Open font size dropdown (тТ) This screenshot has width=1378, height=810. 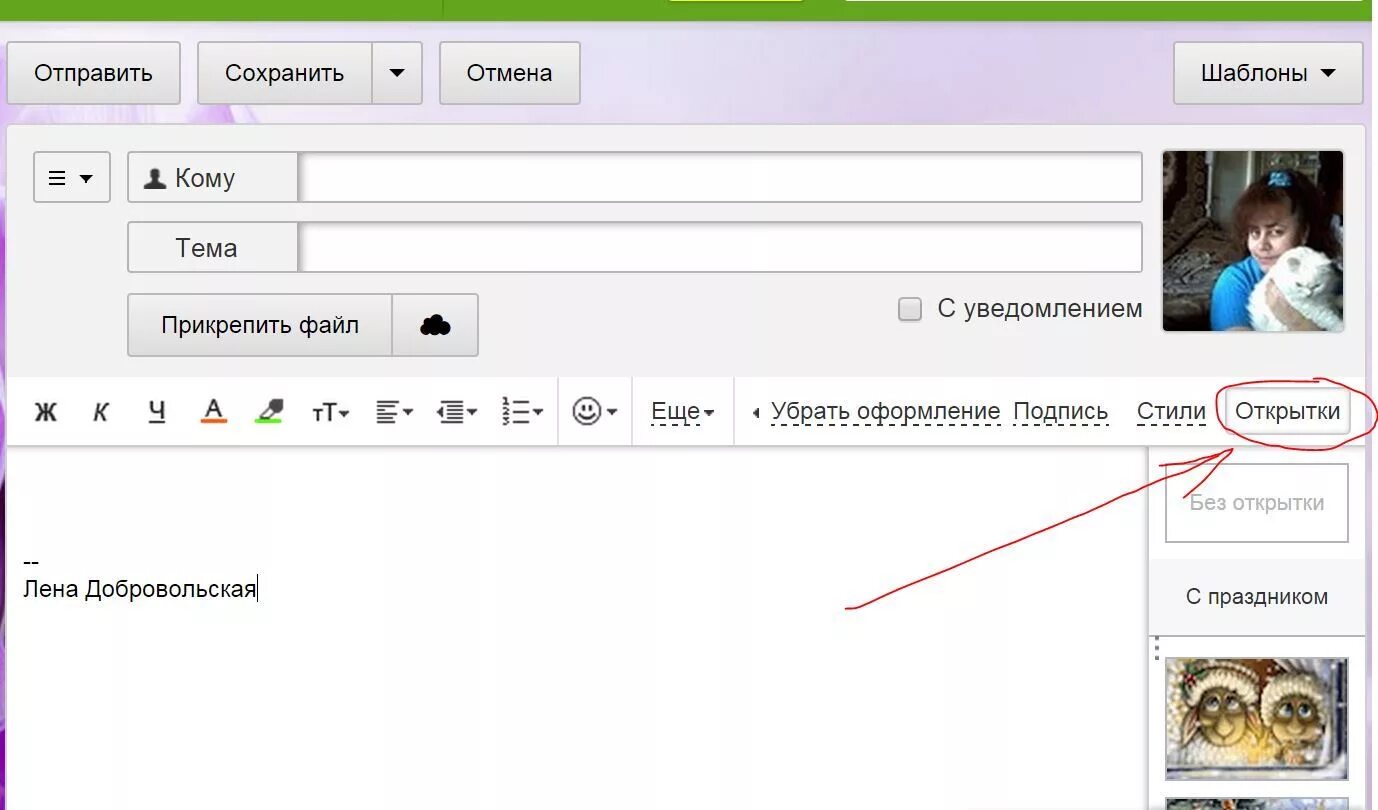click(x=331, y=412)
